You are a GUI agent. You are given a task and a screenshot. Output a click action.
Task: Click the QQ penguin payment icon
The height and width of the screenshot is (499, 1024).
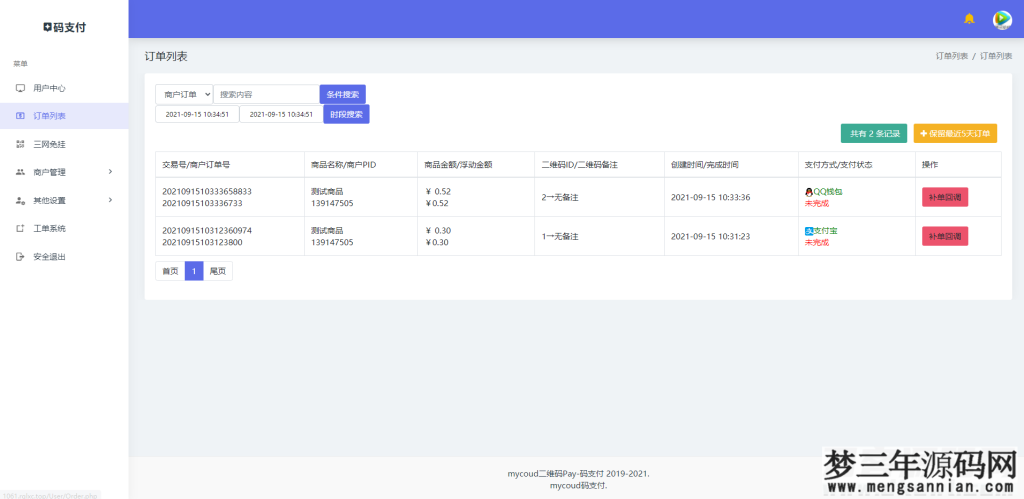coord(808,192)
